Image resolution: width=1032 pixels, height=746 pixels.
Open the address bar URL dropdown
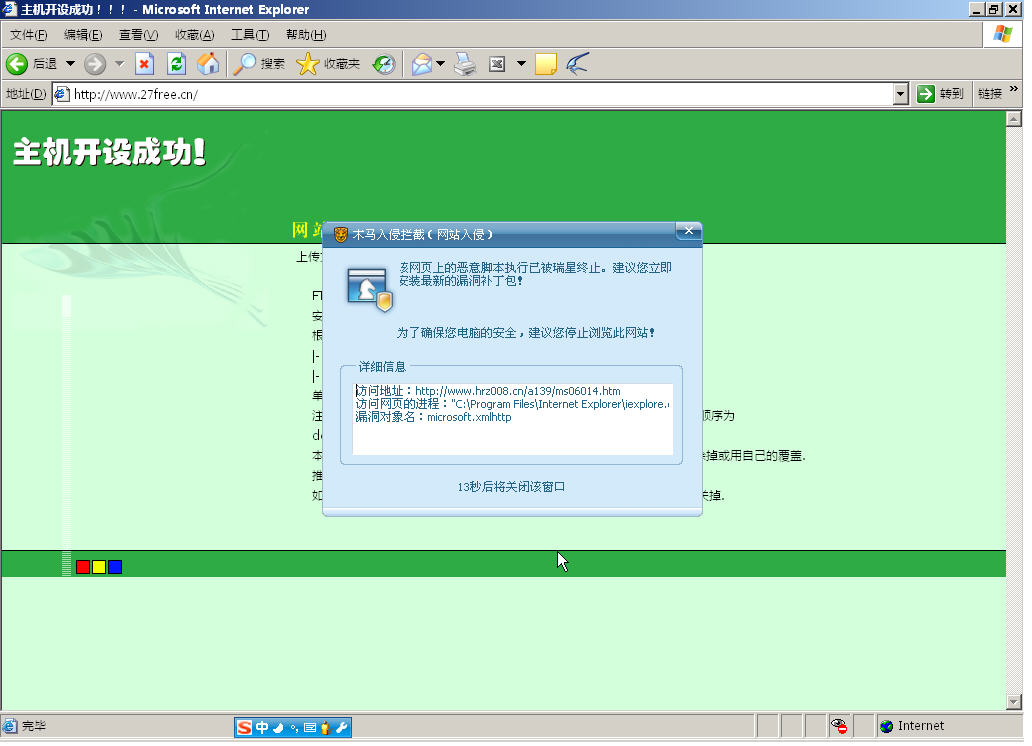[901, 94]
